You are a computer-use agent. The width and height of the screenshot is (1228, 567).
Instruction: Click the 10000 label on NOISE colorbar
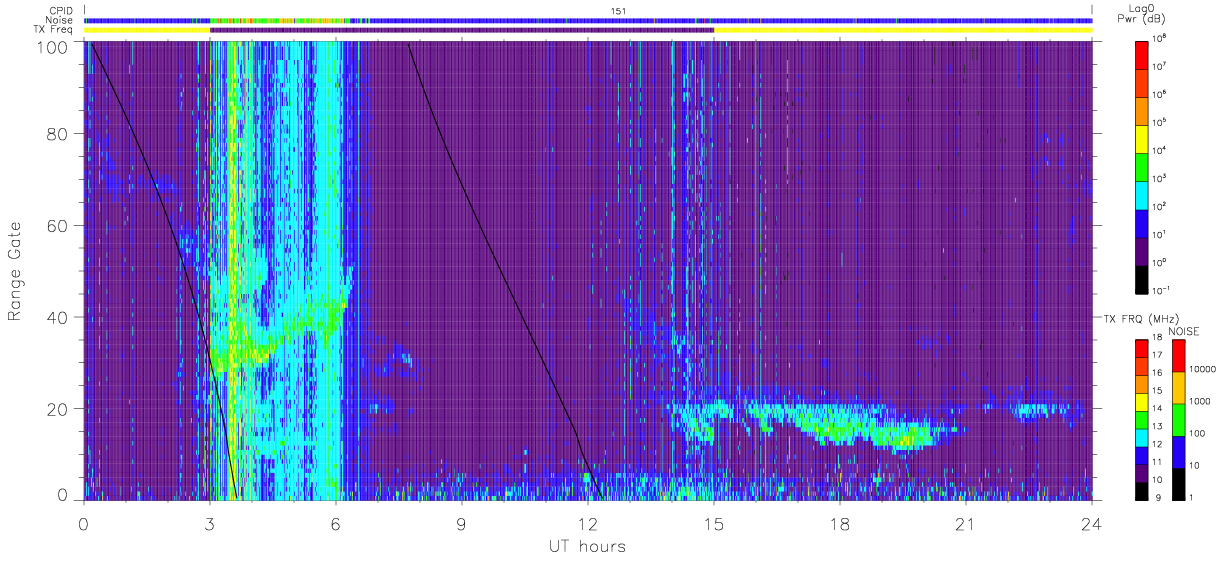[x=1202, y=370]
